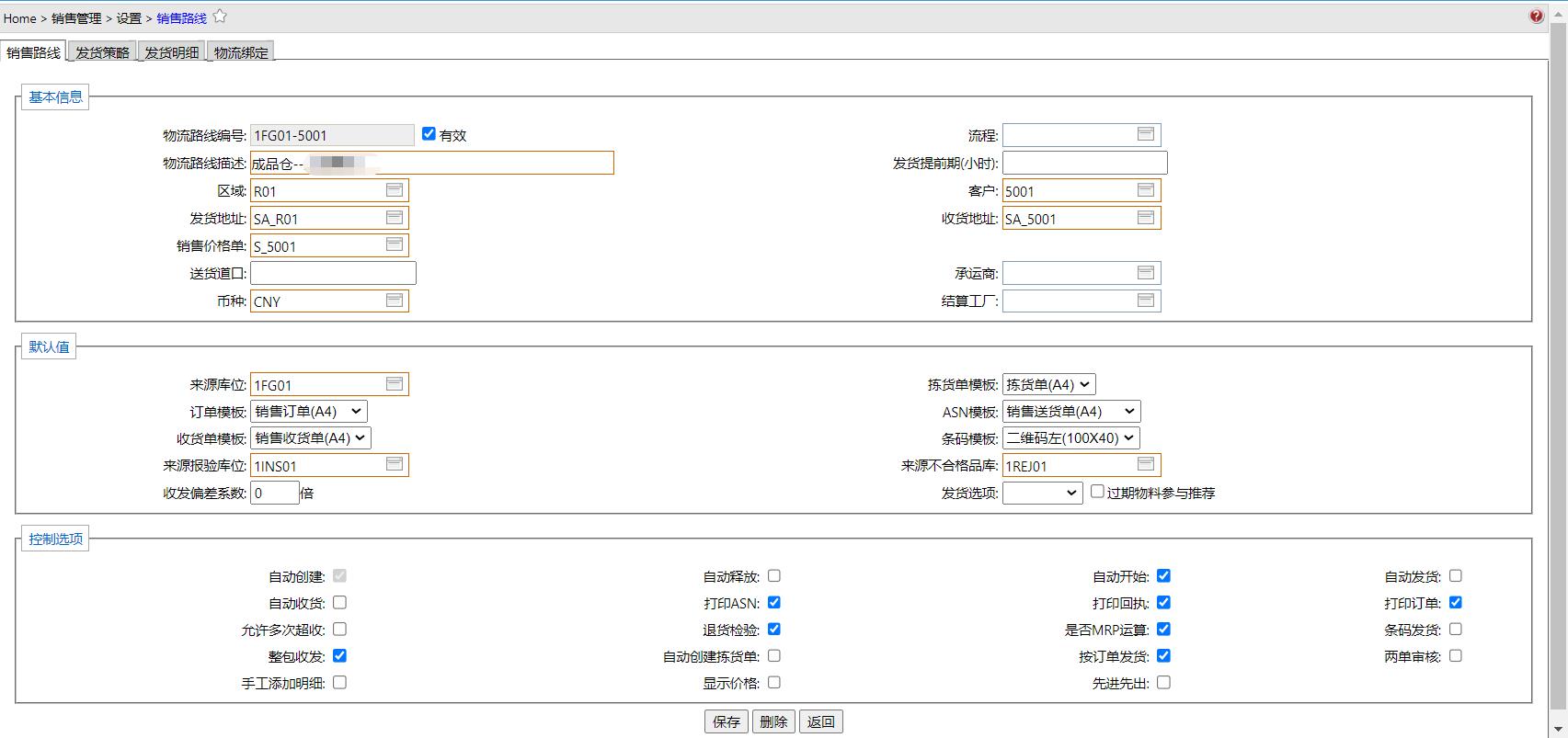Enable 条码发货 checkbox
Image resolution: width=1568 pixels, height=738 pixels.
tap(1455, 629)
